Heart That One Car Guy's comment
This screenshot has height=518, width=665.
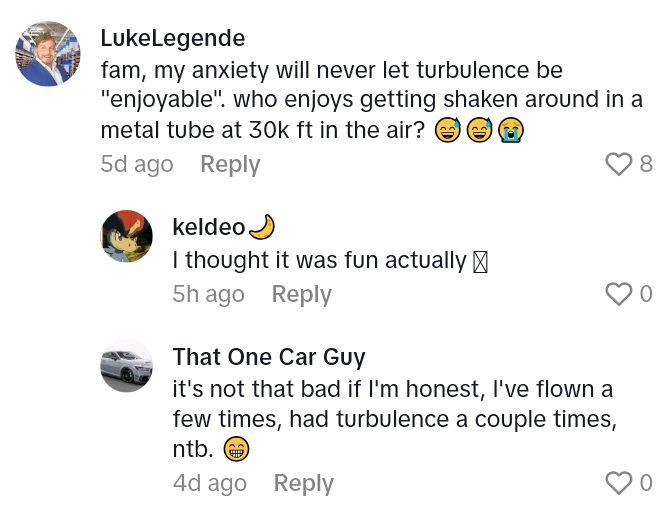[620, 483]
